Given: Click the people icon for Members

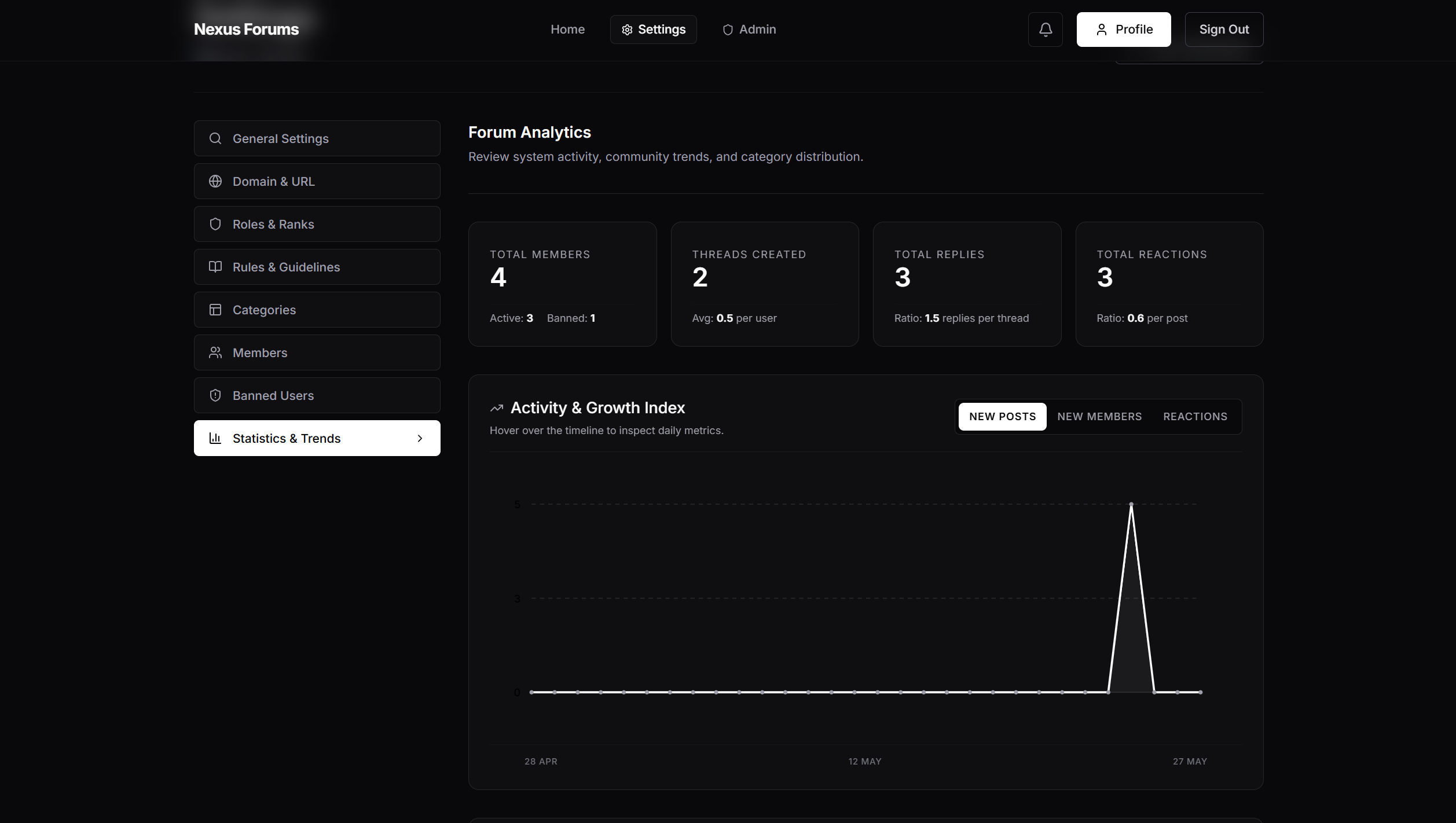Looking at the screenshot, I should pos(215,352).
